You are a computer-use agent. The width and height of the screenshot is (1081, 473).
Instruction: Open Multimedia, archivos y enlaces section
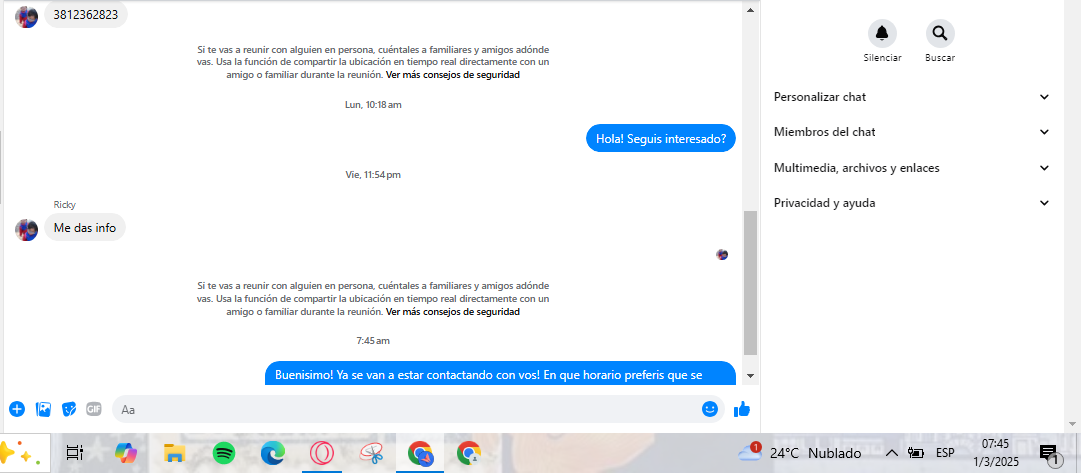911,168
